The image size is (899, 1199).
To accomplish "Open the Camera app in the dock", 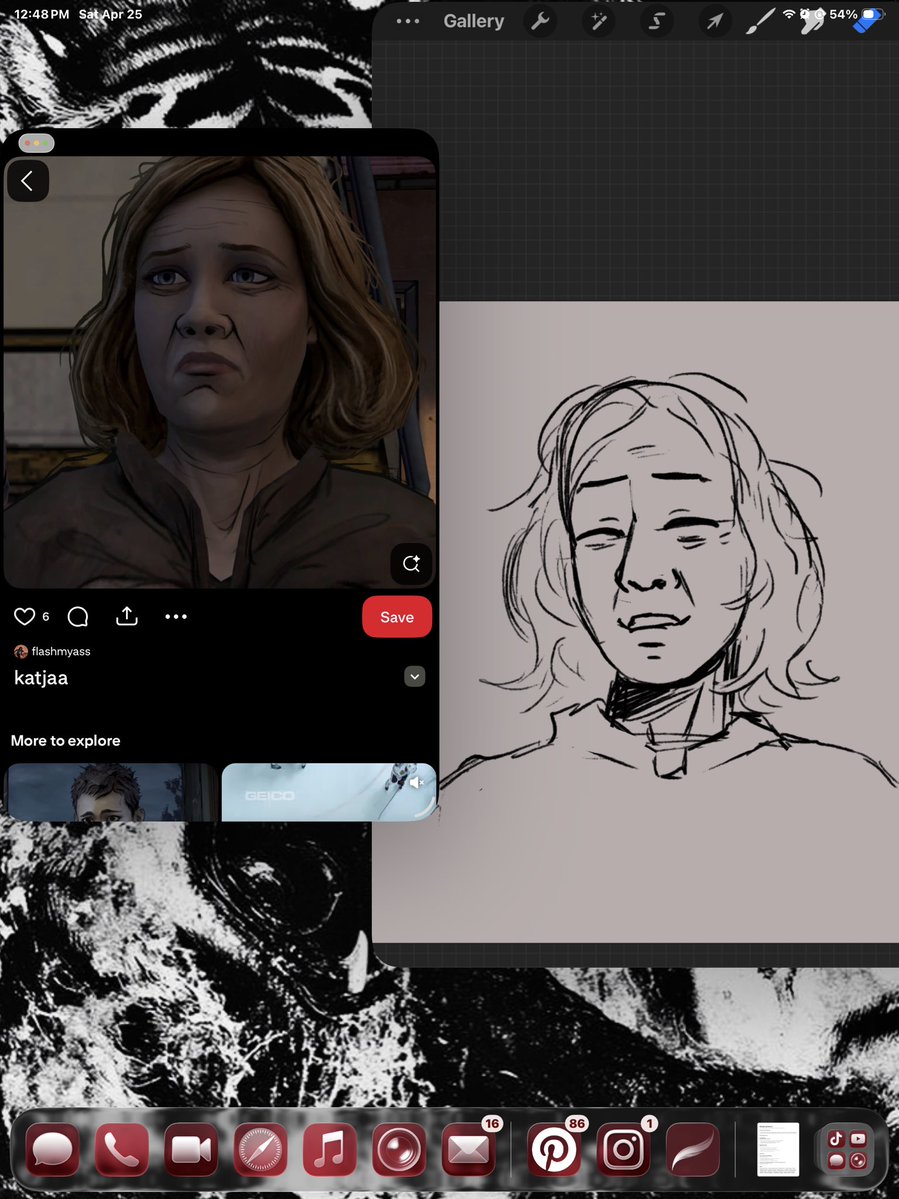I will tap(399, 1149).
